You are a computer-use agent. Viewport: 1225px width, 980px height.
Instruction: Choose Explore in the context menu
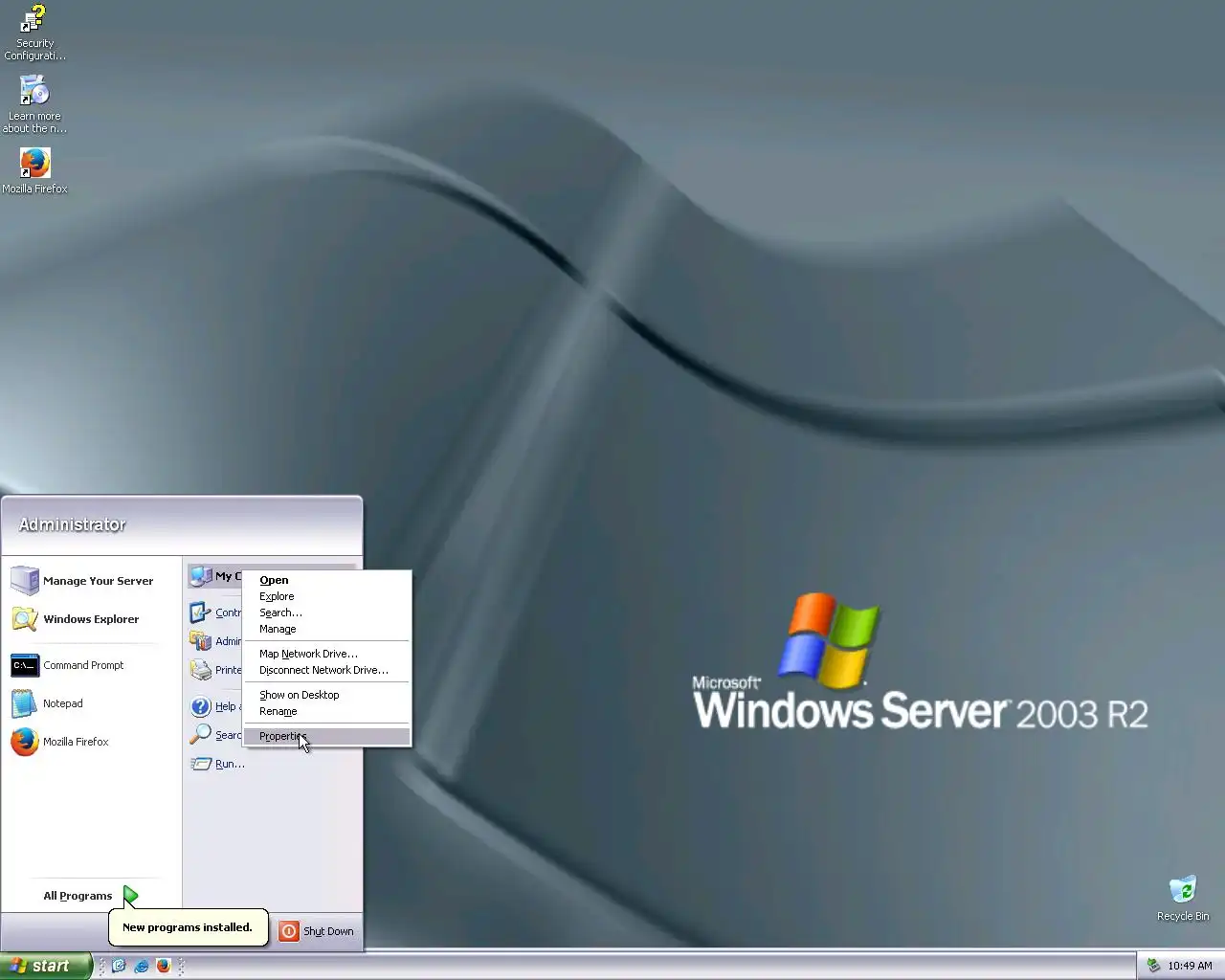[x=326, y=596]
